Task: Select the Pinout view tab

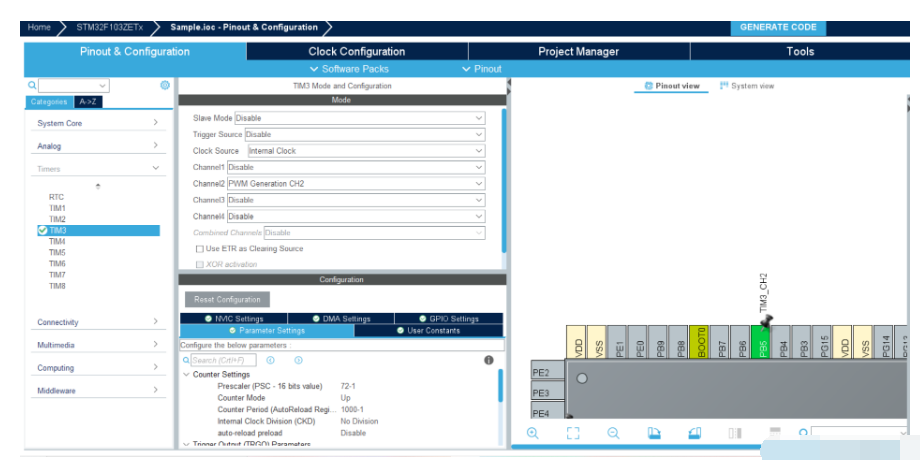Action: coord(672,85)
